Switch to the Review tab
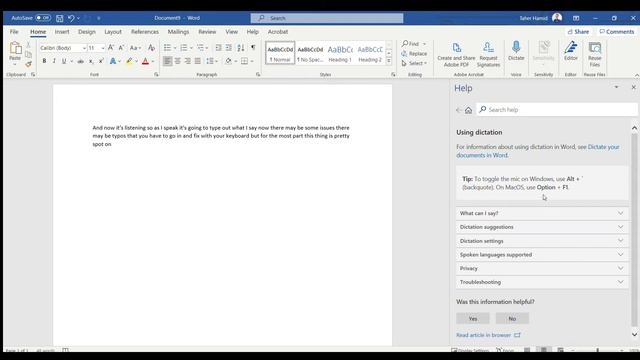This screenshot has height=360, width=640. (207, 32)
